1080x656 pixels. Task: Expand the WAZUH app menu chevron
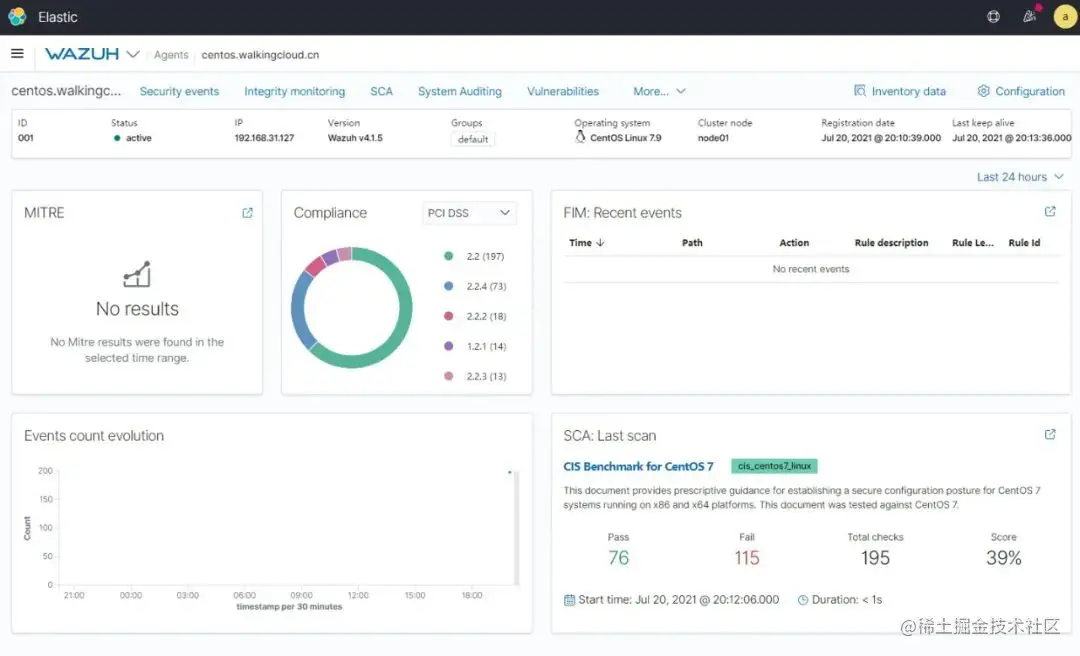pos(133,54)
